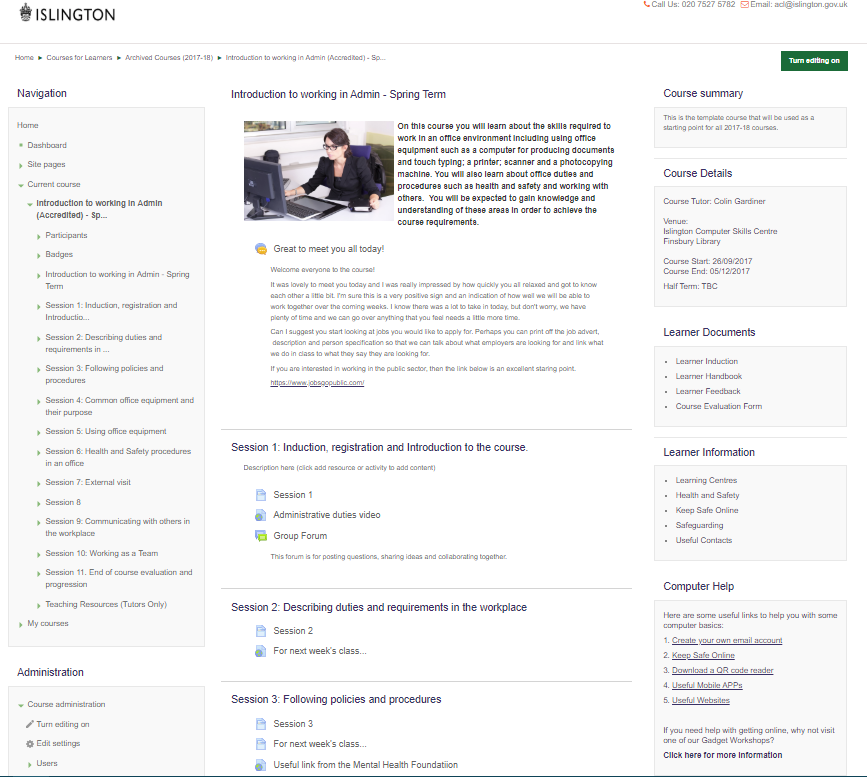The height and width of the screenshot is (777, 867).
Task: Expand the Participants tree node arrow
Action: pos(39,237)
